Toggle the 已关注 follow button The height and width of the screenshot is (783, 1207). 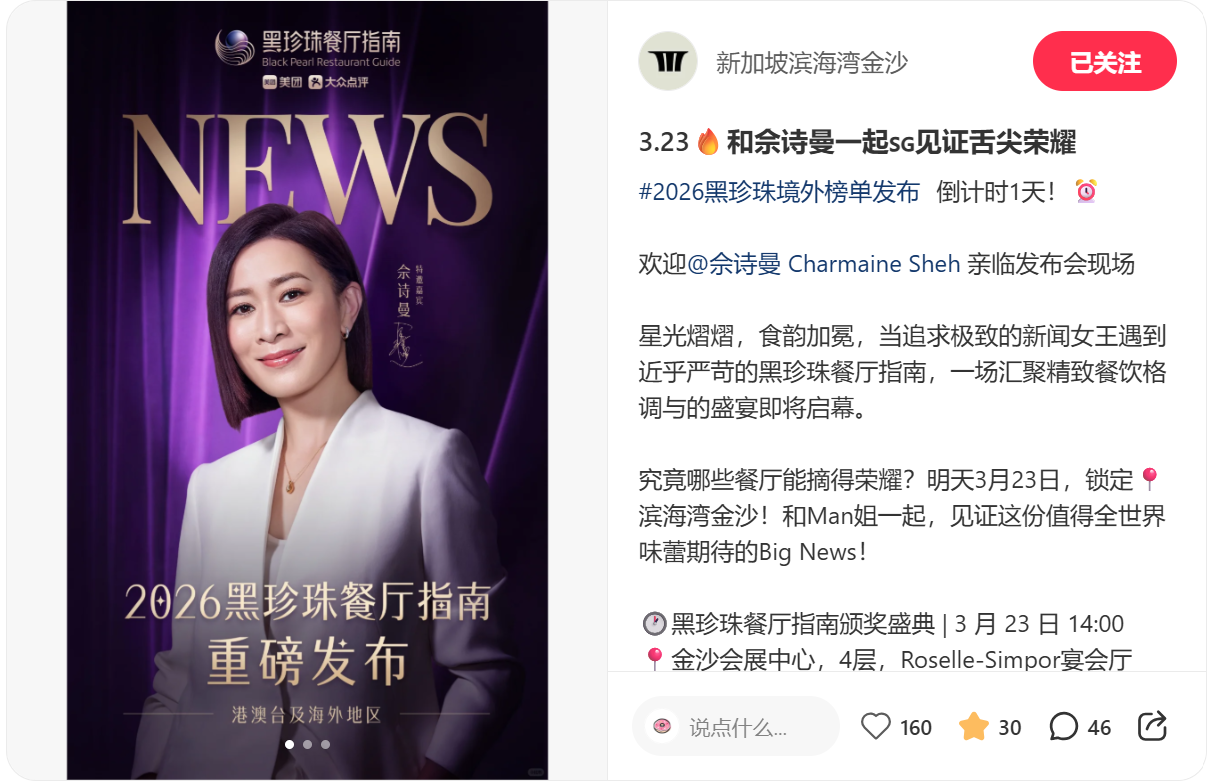1105,62
